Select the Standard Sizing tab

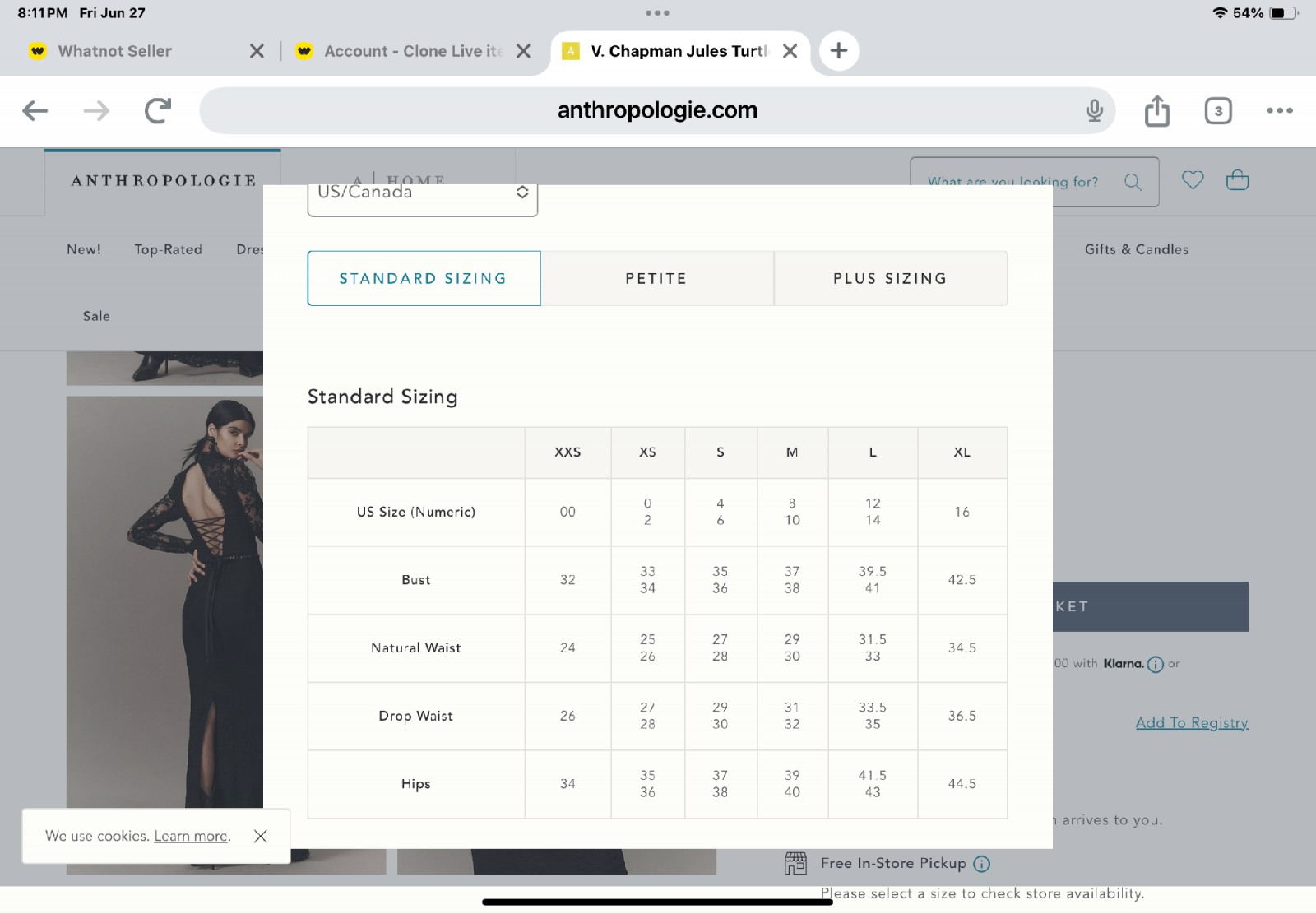[x=424, y=278]
